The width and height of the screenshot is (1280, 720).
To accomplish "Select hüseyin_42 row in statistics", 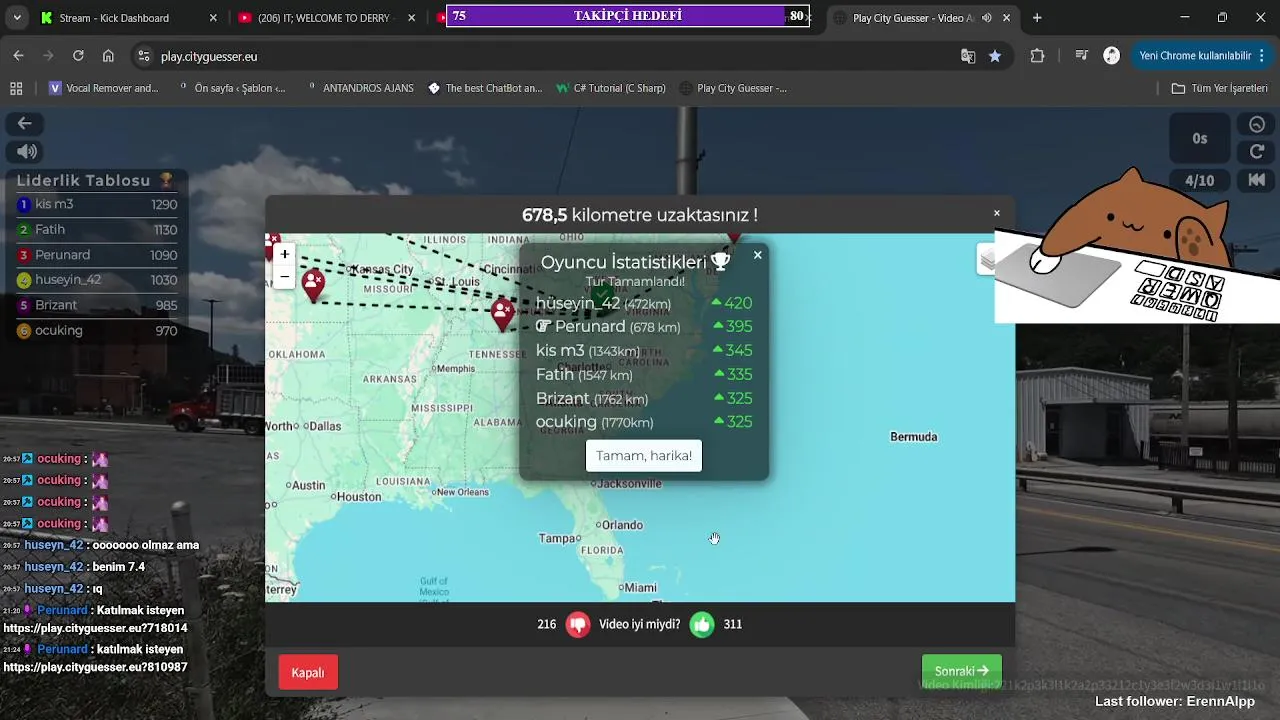I will [644, 303].
